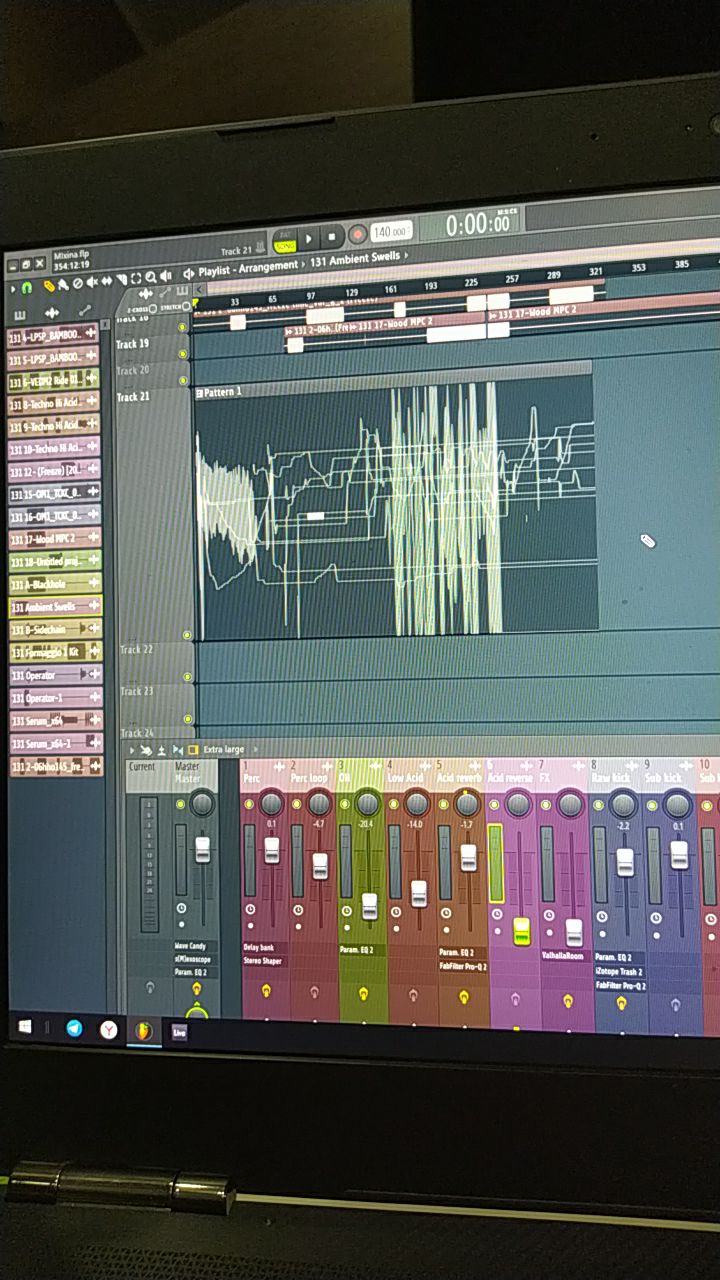Click the playlist speaker playback tool
Viewport: 720px width, 1280px height.
(x=164, y=277)
